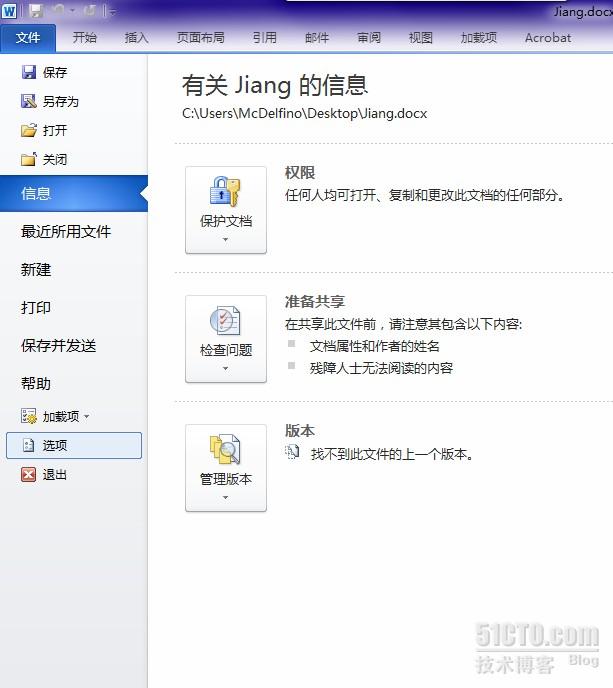This screenshot has width=613, height=688.
Task: Select 信息 in the backstage menu
Action: coord(74,194)
